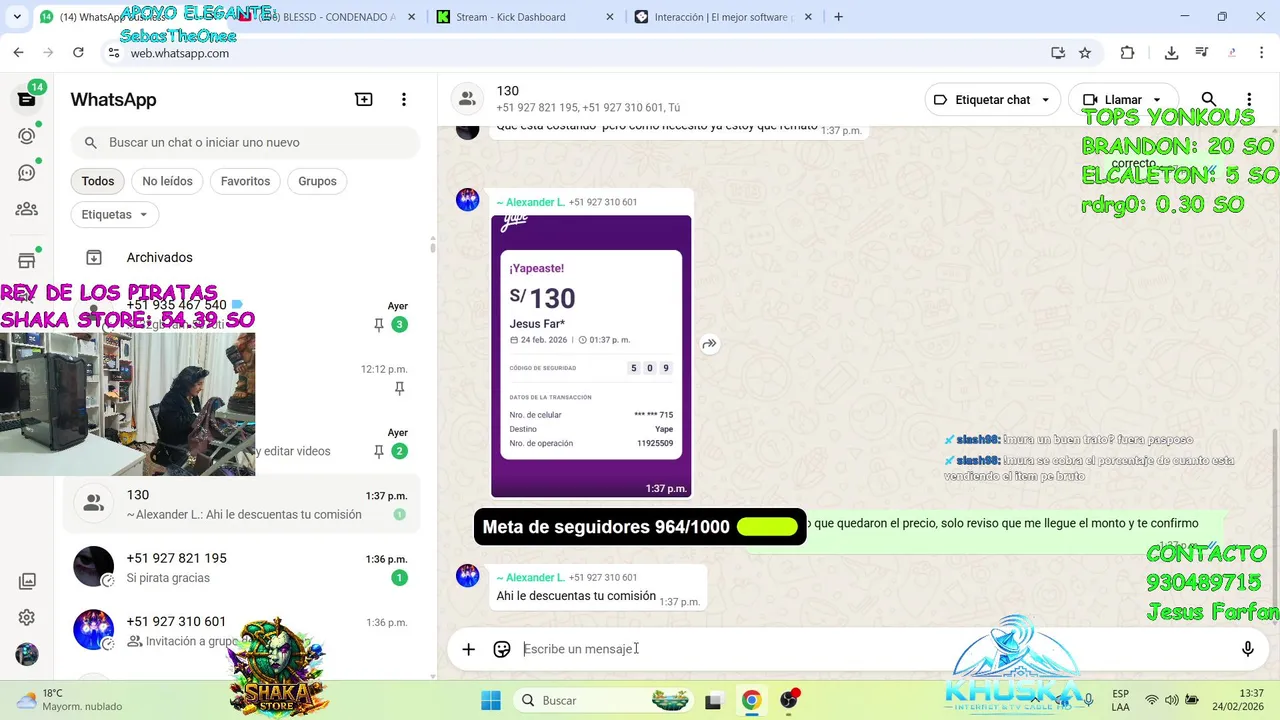Switch to Stream - Kick Dashboard tab
This screenshot has height=720, width=1280.
click(x=526, y=17)
